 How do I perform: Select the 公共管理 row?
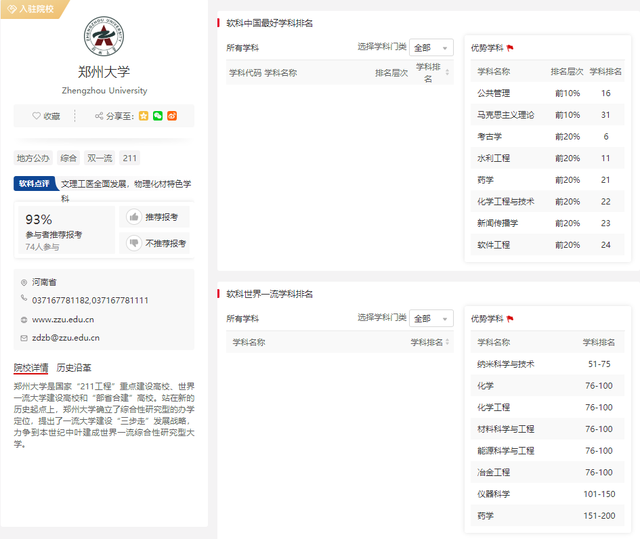coord(547,93)
